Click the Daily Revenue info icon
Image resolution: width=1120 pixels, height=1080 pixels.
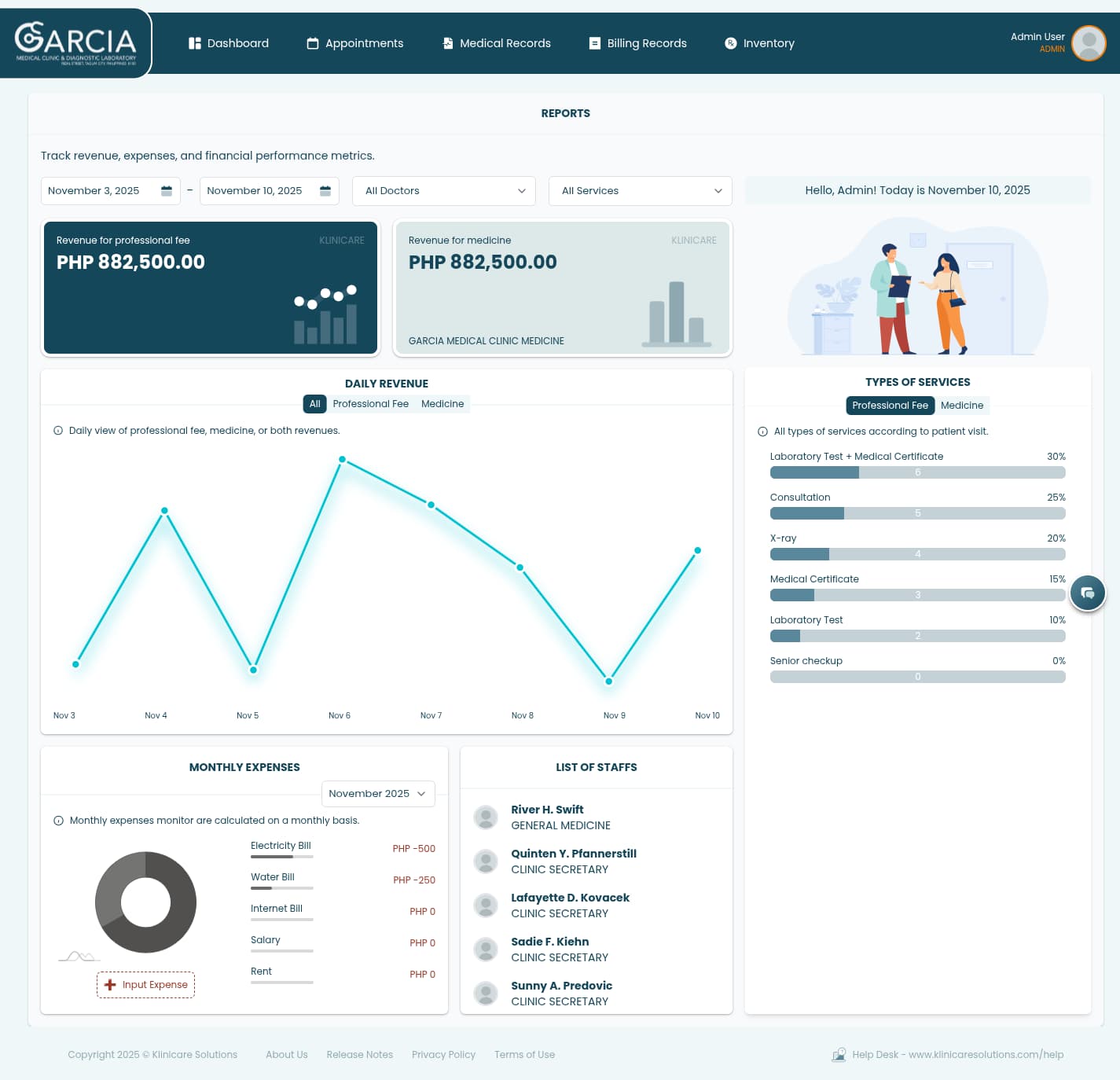(58, 431)
